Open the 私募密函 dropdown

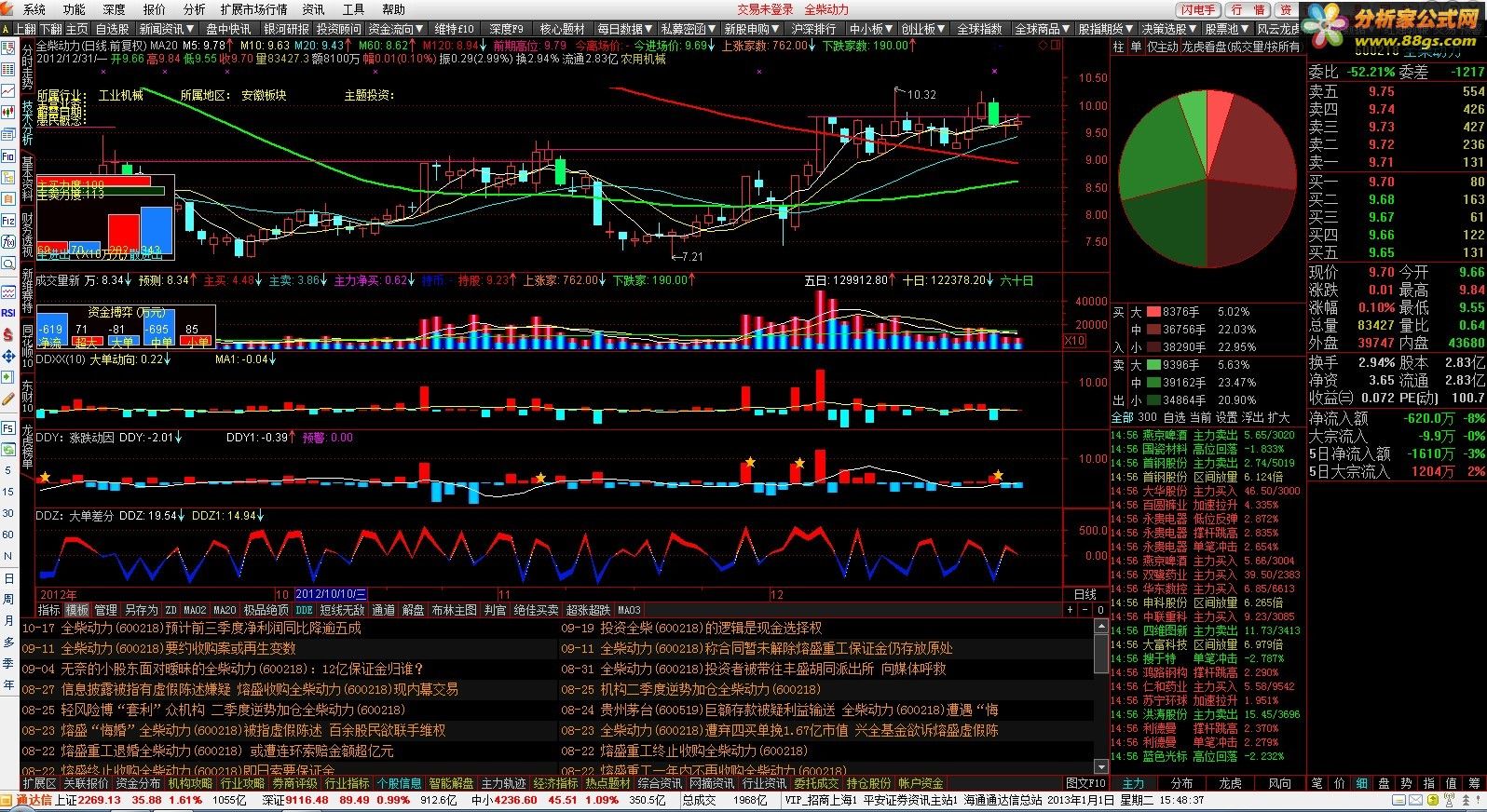click(689, 30)
